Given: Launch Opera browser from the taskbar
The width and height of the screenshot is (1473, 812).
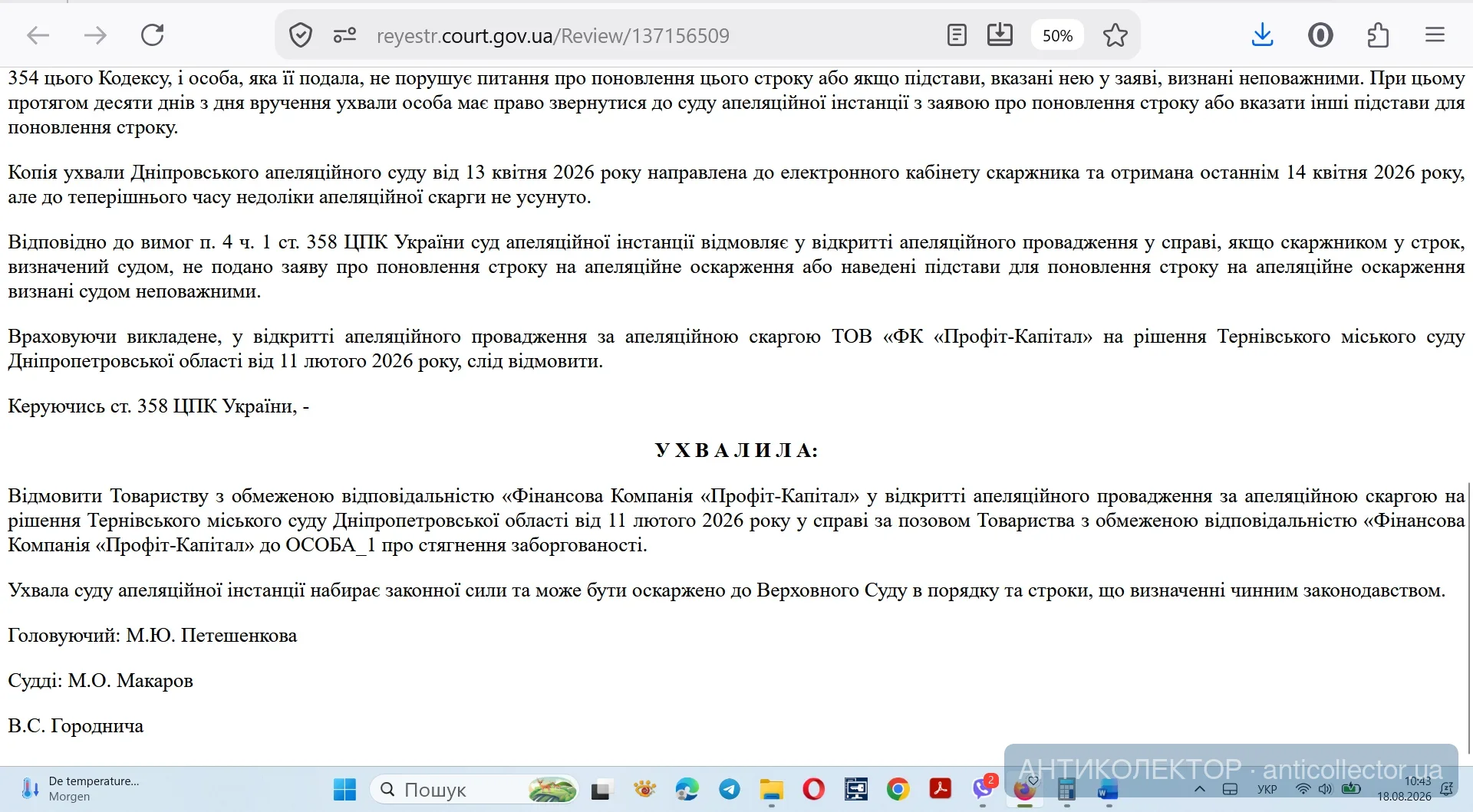Looking at the screenshot, I should pyautogui.click(x=814, y=789).
